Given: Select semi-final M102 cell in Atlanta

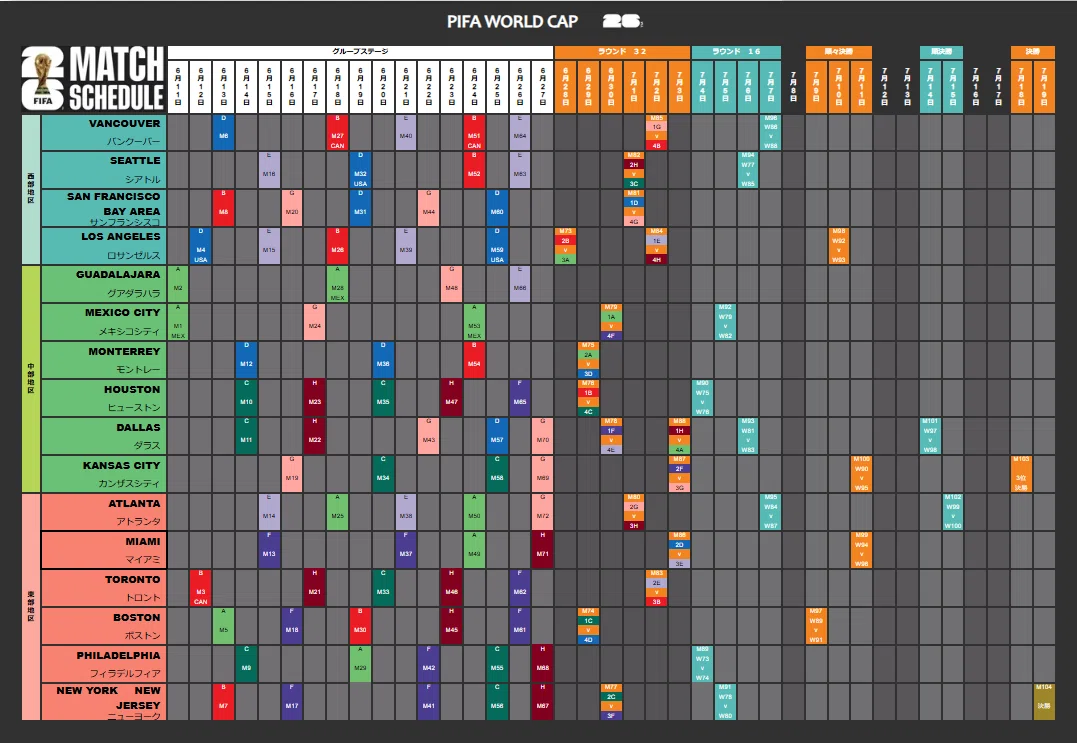Looking at the screenshot, I should [x=953, y=512].
